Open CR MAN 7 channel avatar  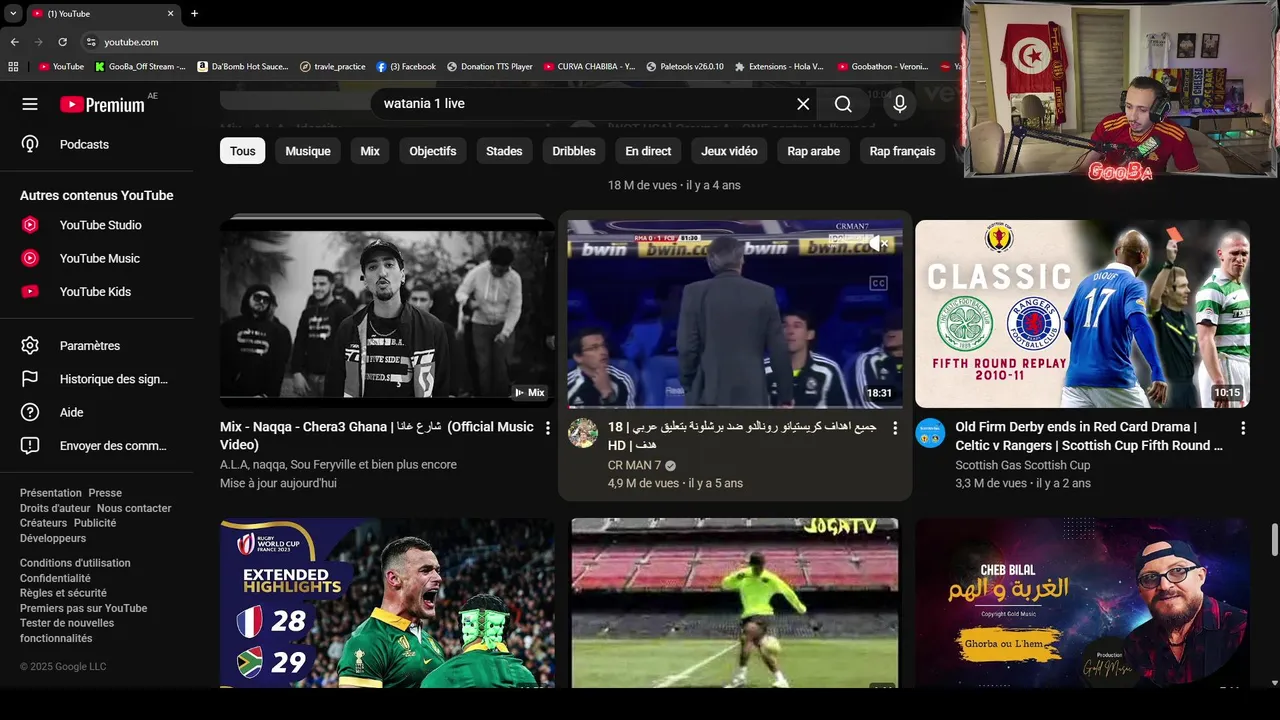tap(583, 433)
